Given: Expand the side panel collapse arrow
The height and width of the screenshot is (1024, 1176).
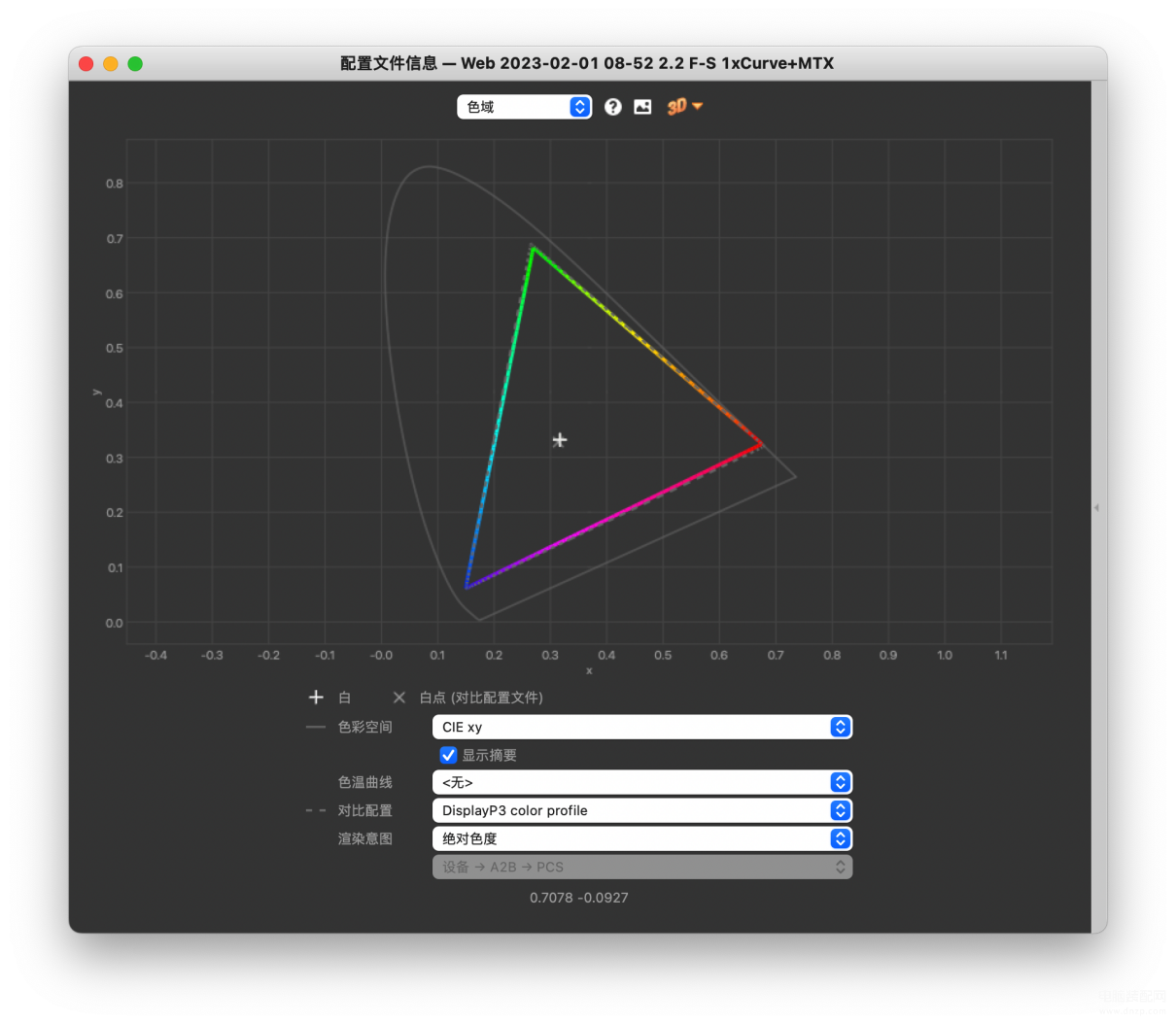Looking at the screenshot, I should click(x=1096, y=507).
